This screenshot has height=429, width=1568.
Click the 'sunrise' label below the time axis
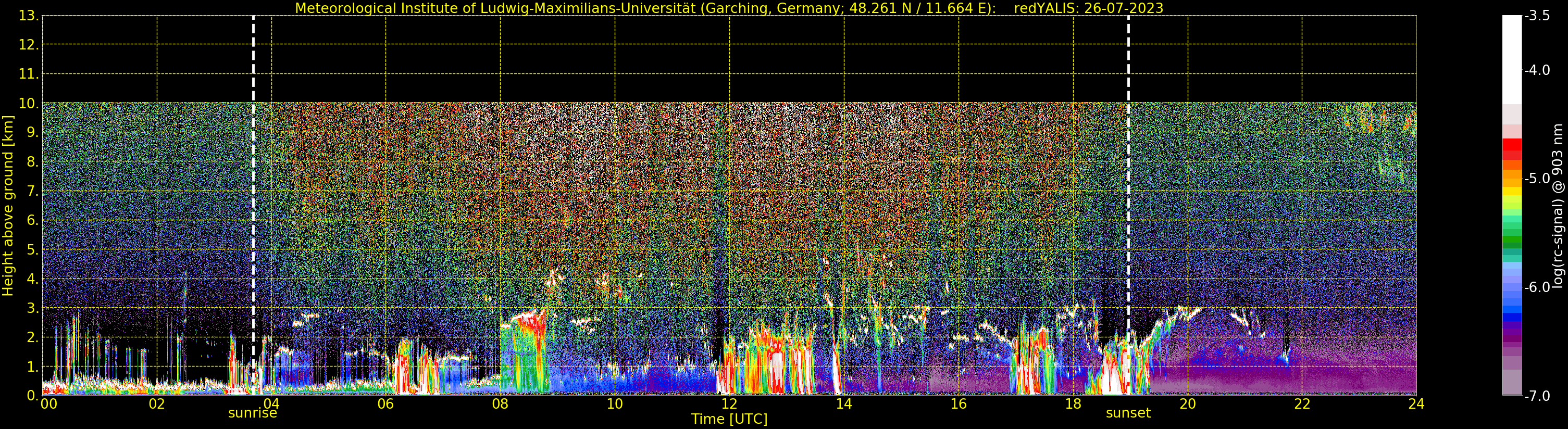(253, 413)
